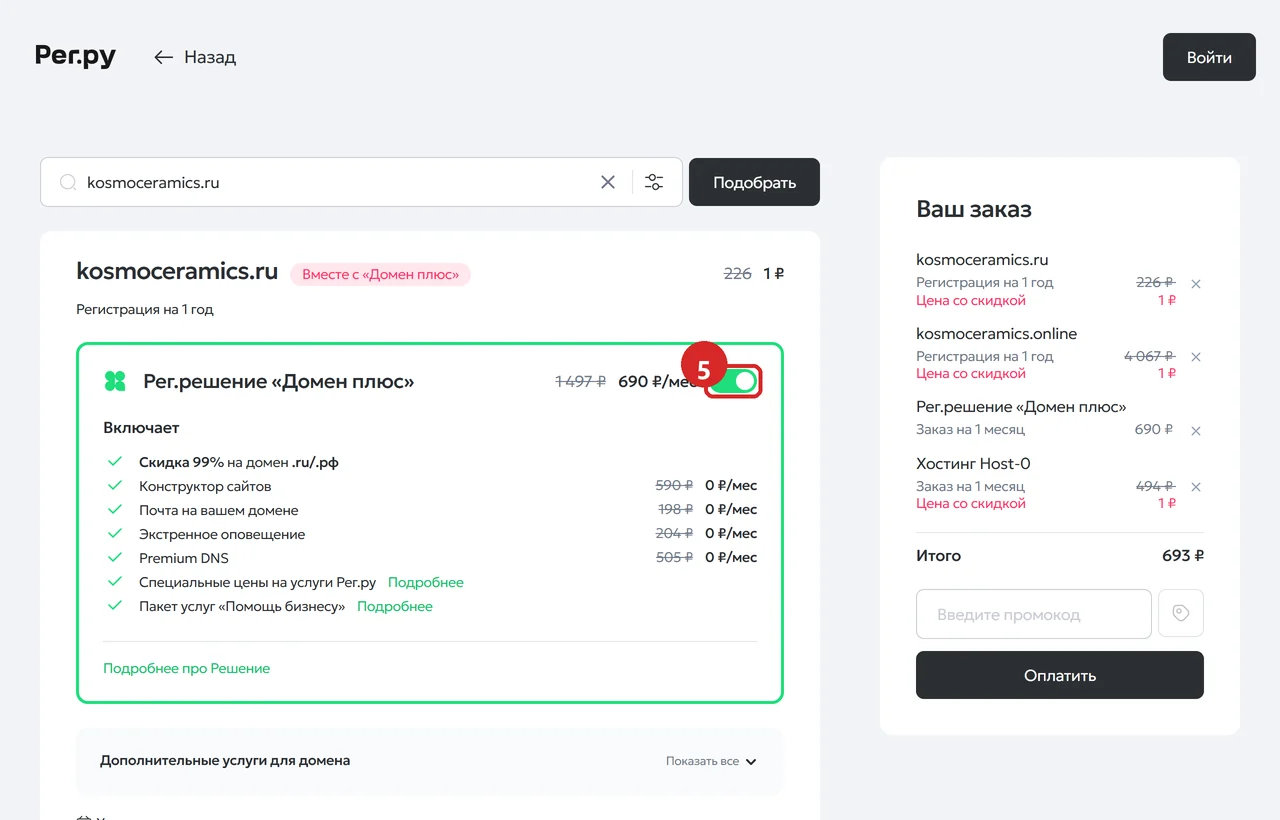
Task: Click the «Вместе с «Домен плюс»» badge
Action: point(380,274)
